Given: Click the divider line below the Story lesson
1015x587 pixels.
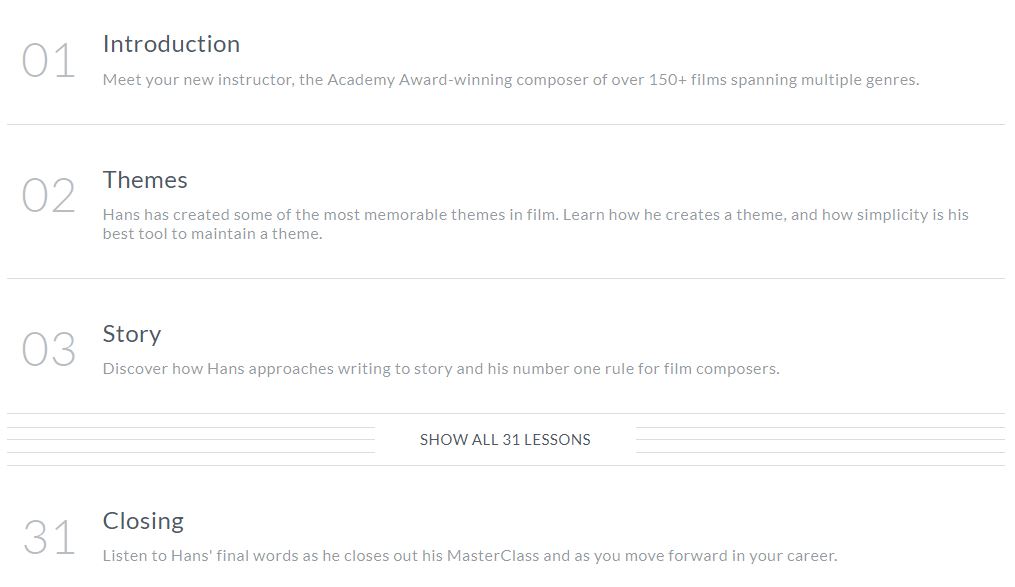Looking at the screenshot, I should point(506,413).
